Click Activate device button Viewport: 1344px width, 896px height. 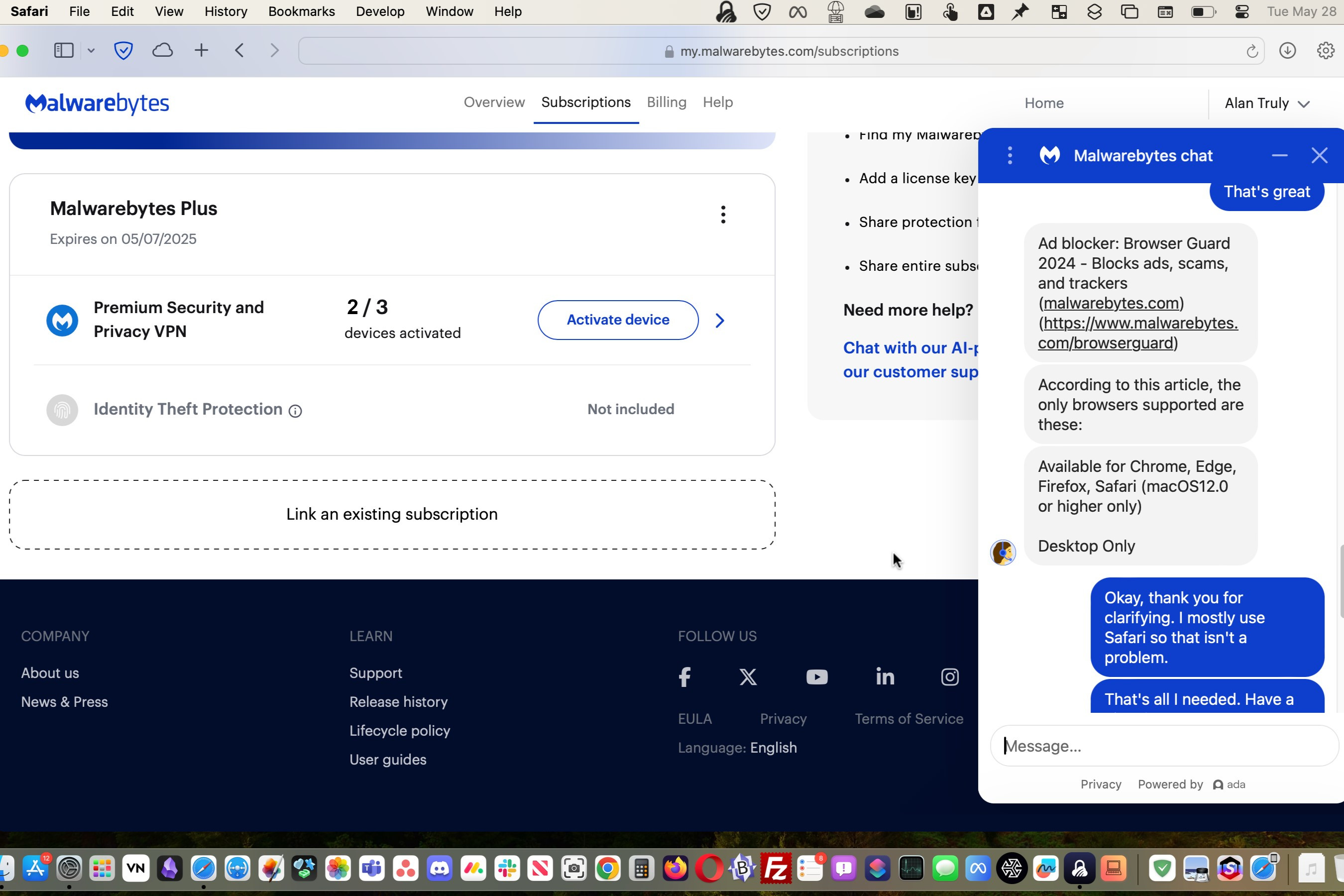tap(617, 319)
